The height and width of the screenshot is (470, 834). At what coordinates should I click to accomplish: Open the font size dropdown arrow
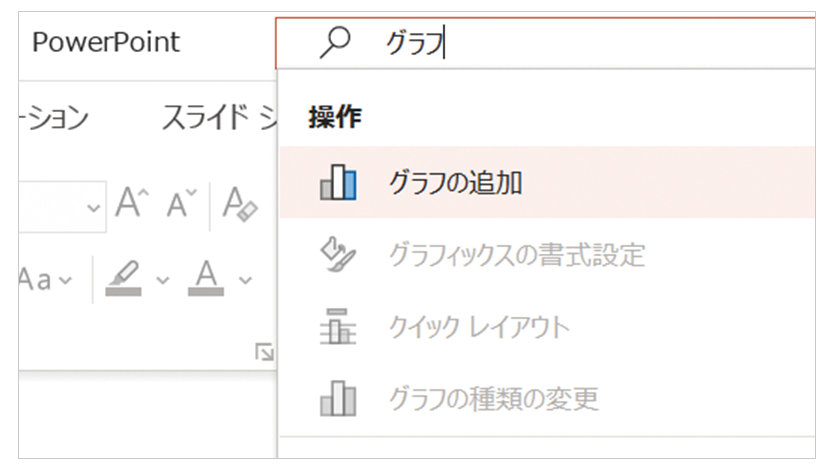[94, 207]
